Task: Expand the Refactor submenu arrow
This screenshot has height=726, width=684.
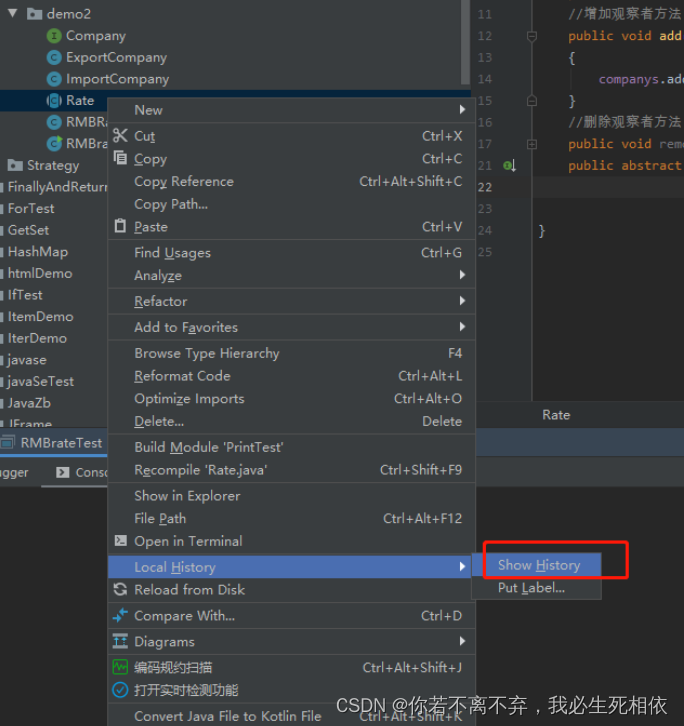Action: pos(462,301)
